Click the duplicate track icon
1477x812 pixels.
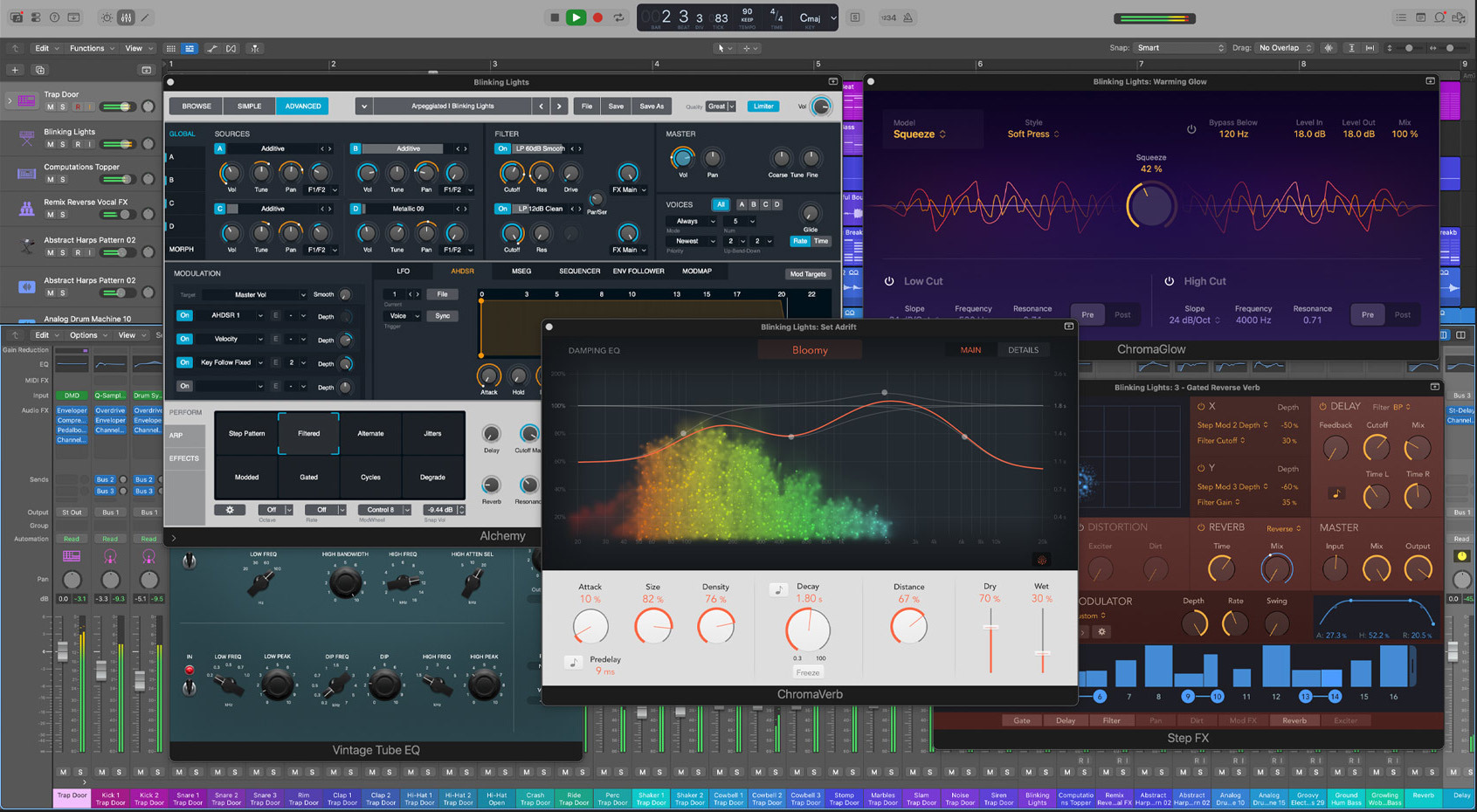tap(39, 70)
